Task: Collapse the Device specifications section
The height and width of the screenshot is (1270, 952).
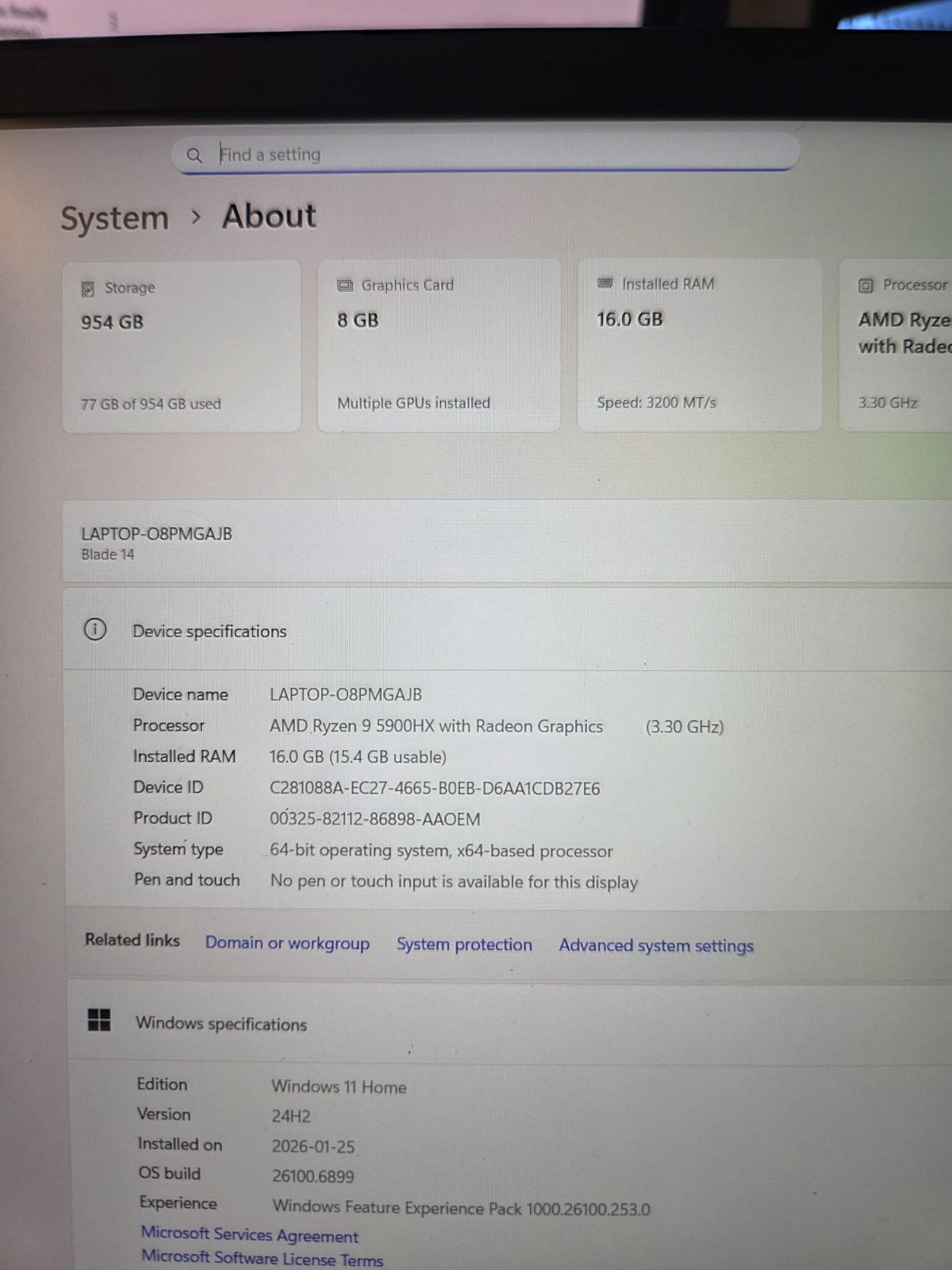Action: 508,630
